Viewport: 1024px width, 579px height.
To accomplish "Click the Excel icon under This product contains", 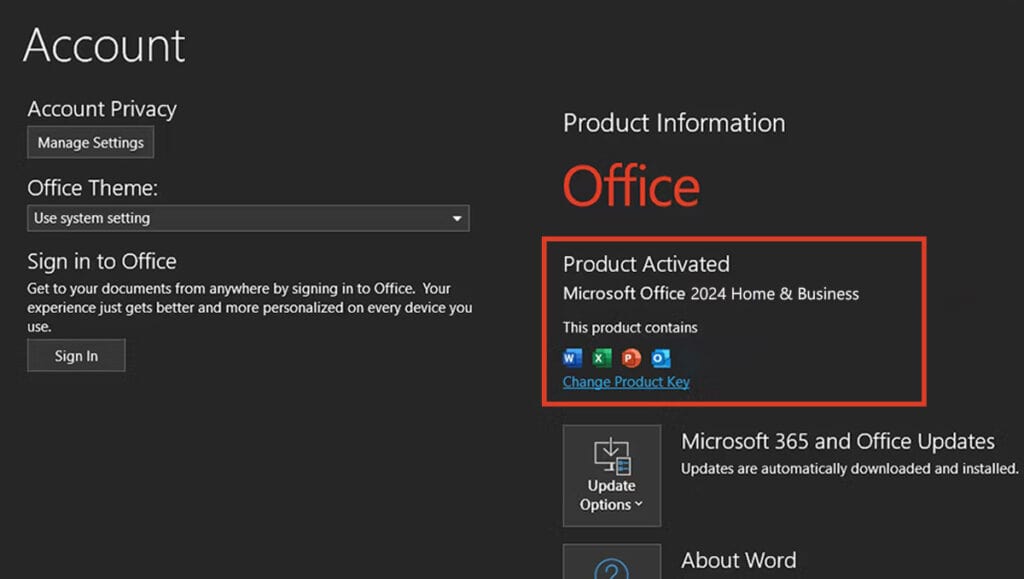I will 600,357.
